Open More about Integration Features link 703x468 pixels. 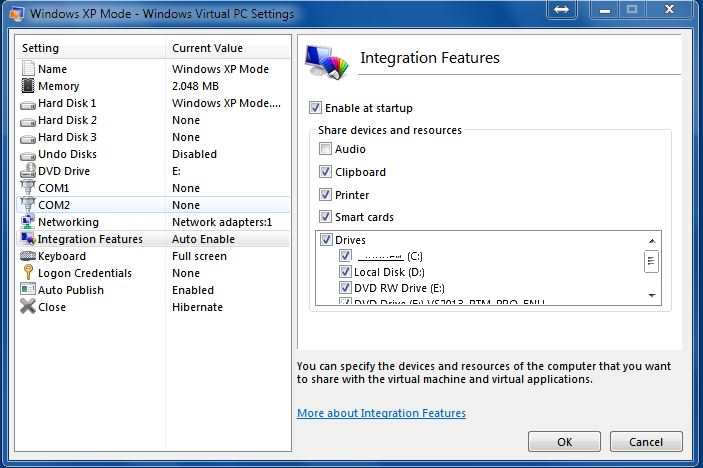click(381, 413)
